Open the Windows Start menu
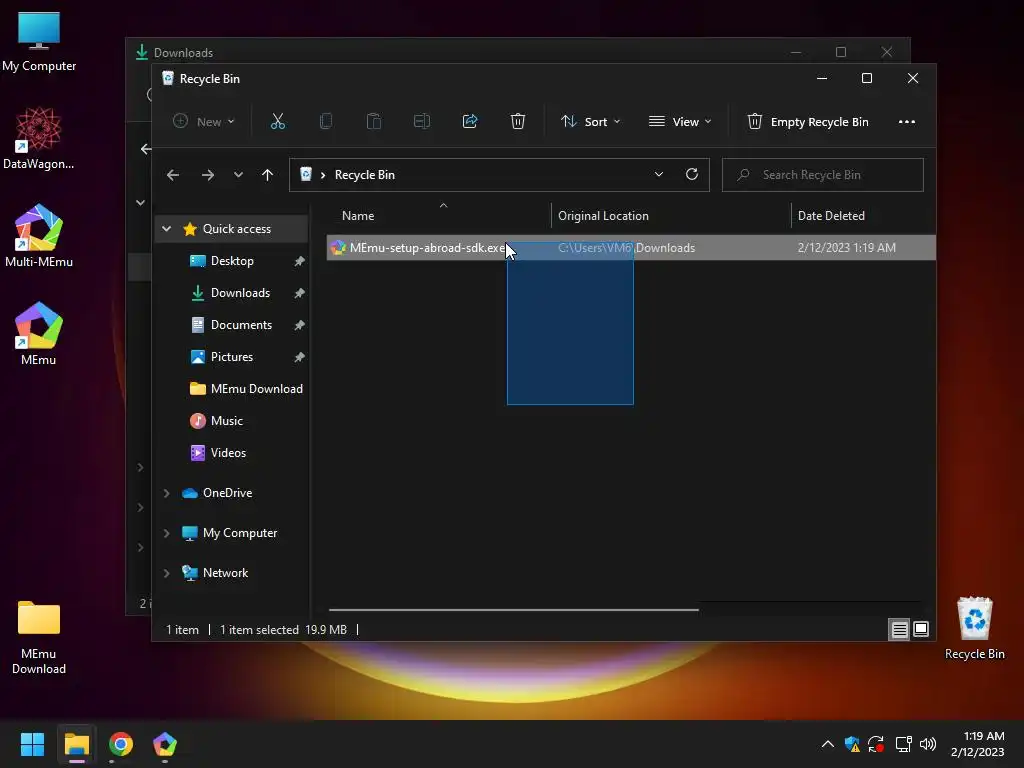1024x768 pixels. pyautogui.click(x=32, y=744)
